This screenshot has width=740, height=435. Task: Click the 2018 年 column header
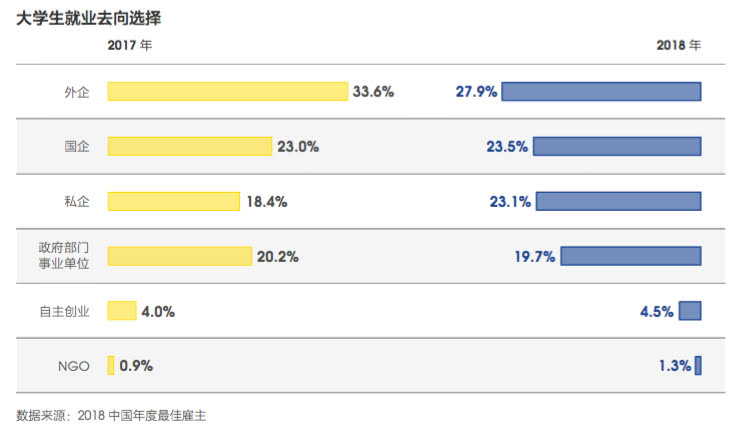pos(679,45)
